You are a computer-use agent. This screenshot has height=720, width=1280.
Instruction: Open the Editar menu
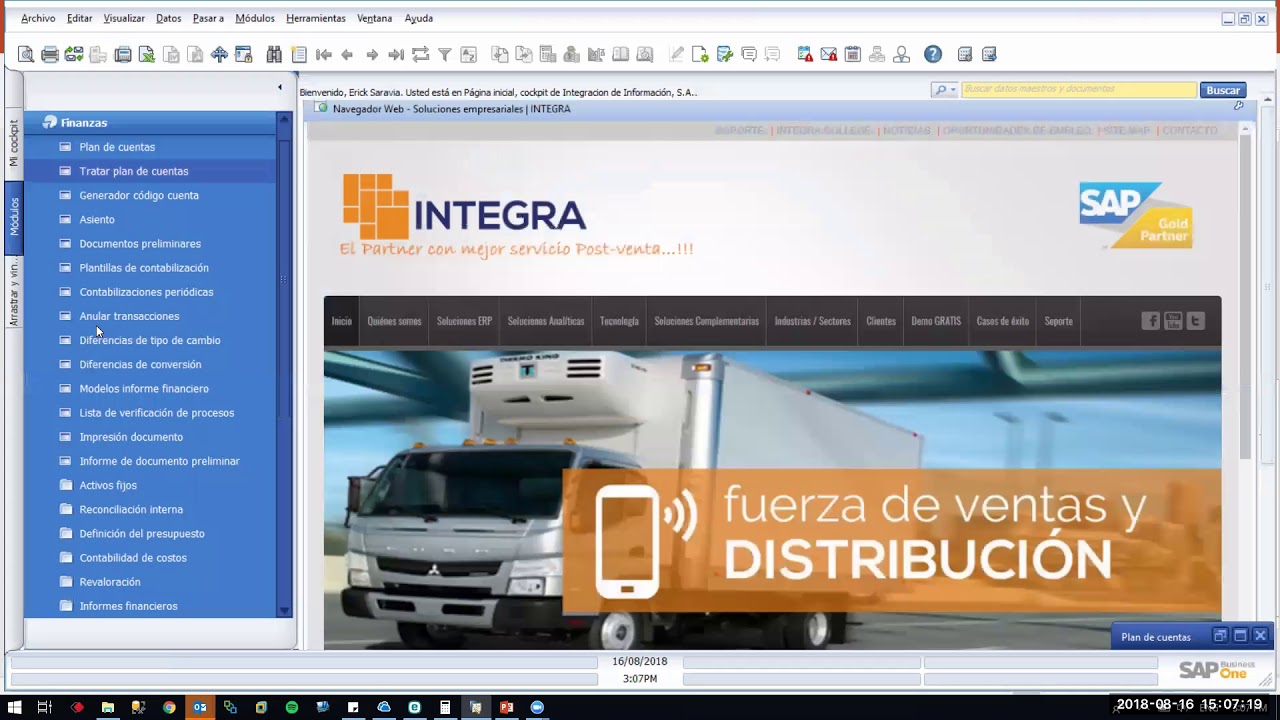click(79, 18)
